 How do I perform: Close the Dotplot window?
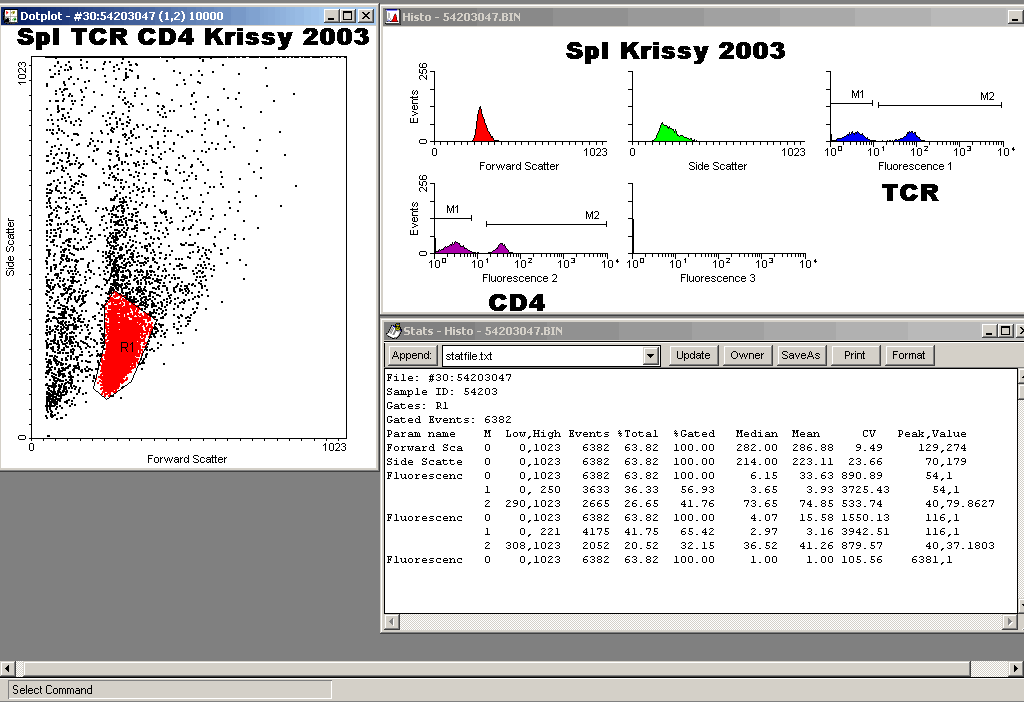pos(365,17)
